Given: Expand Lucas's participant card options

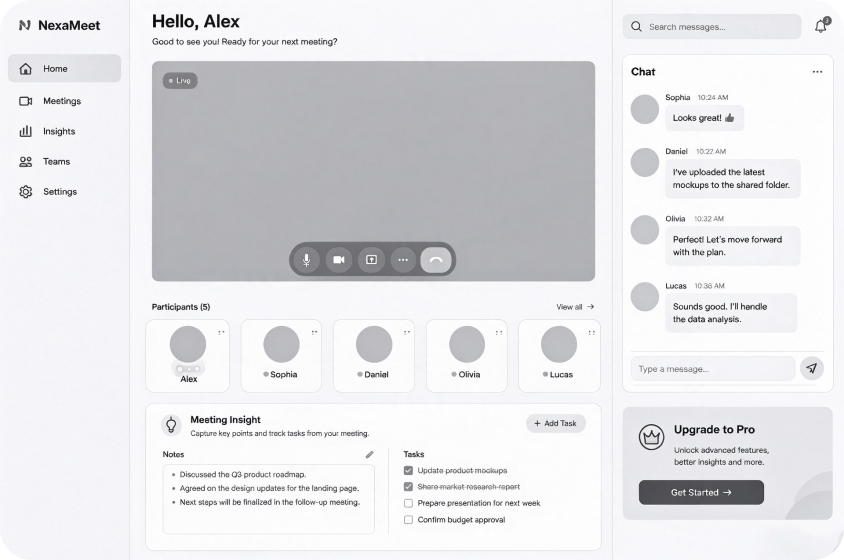Looking at the screenshot, I should (592, 333).
